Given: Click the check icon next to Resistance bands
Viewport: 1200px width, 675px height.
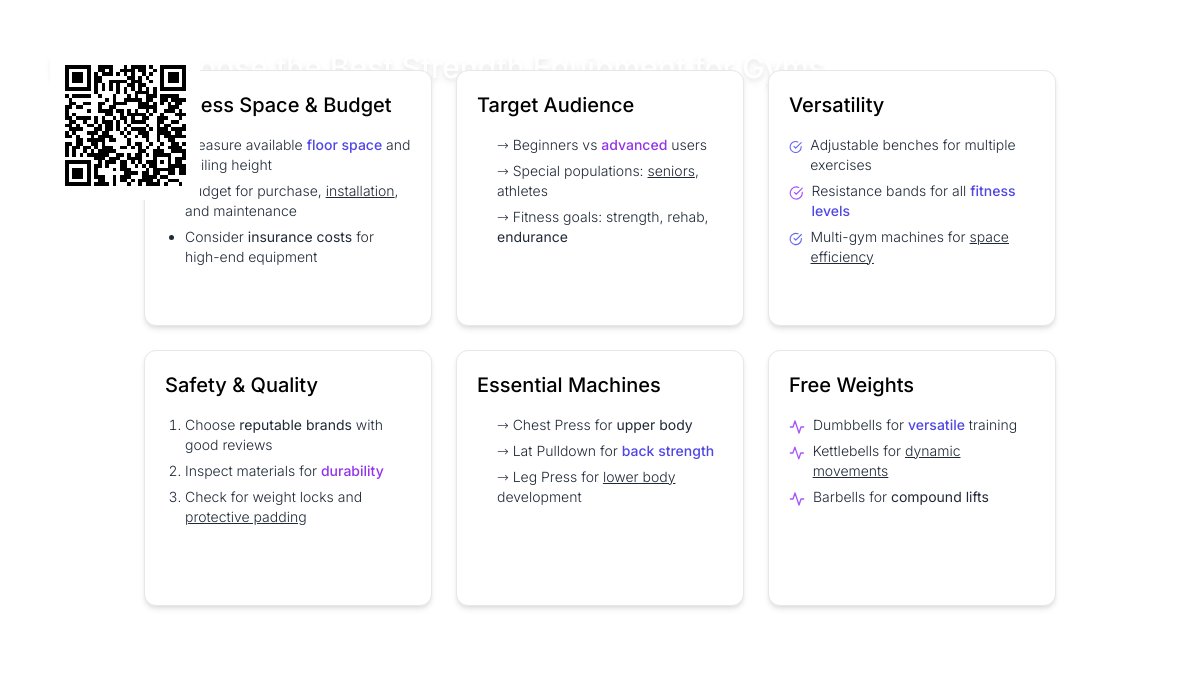Looking at the screenshot, I should 796,192.
